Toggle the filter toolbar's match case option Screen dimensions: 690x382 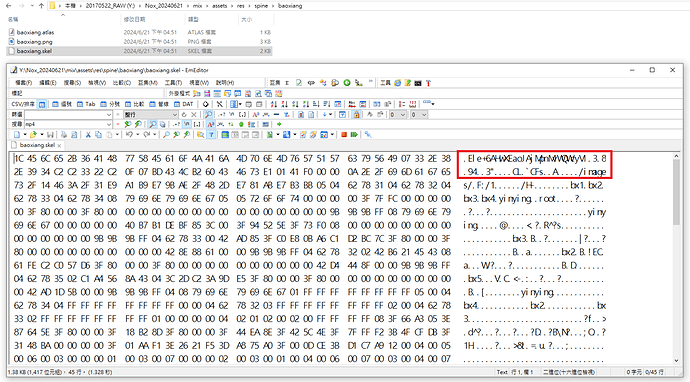[x=255, y=114]
